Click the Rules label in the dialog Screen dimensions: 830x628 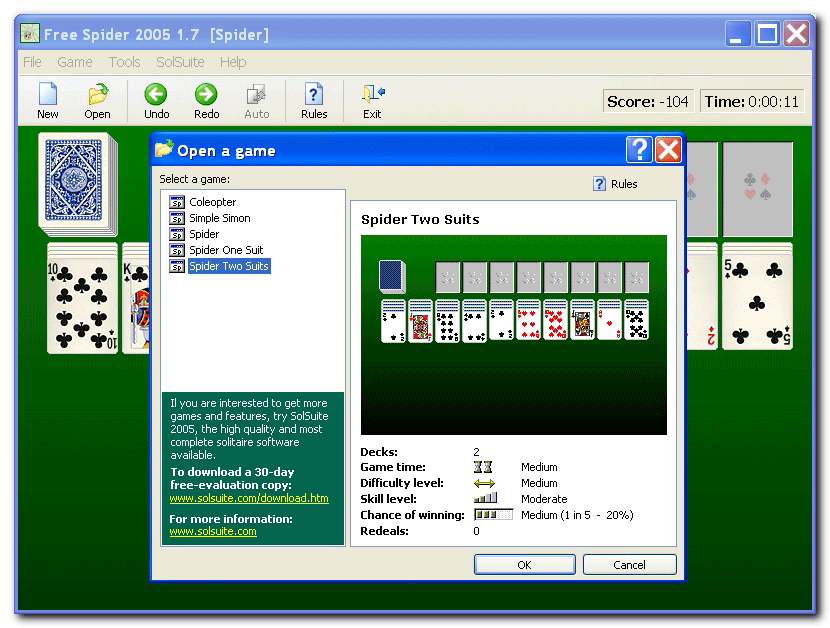coord(624,184)
